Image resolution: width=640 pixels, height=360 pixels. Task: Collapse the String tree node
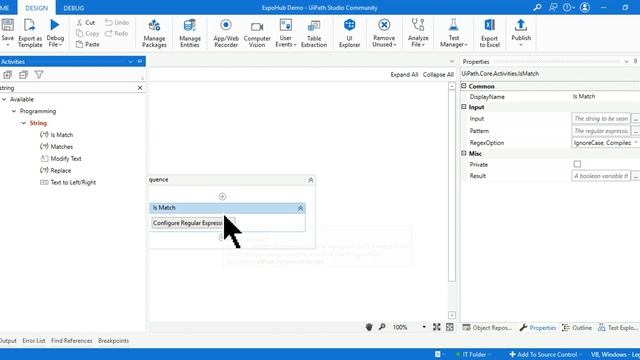coord(24,123)
